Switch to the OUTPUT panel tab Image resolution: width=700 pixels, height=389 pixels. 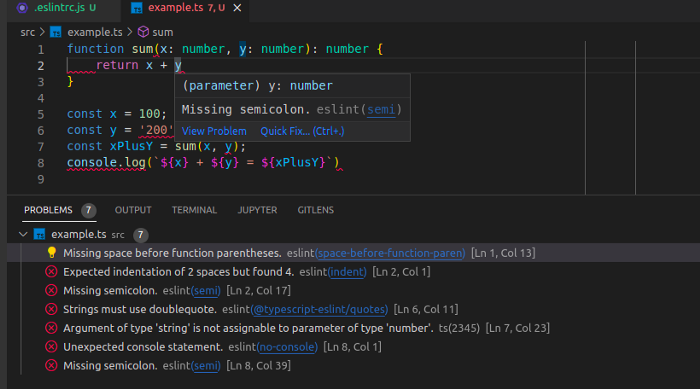(133, 210)
